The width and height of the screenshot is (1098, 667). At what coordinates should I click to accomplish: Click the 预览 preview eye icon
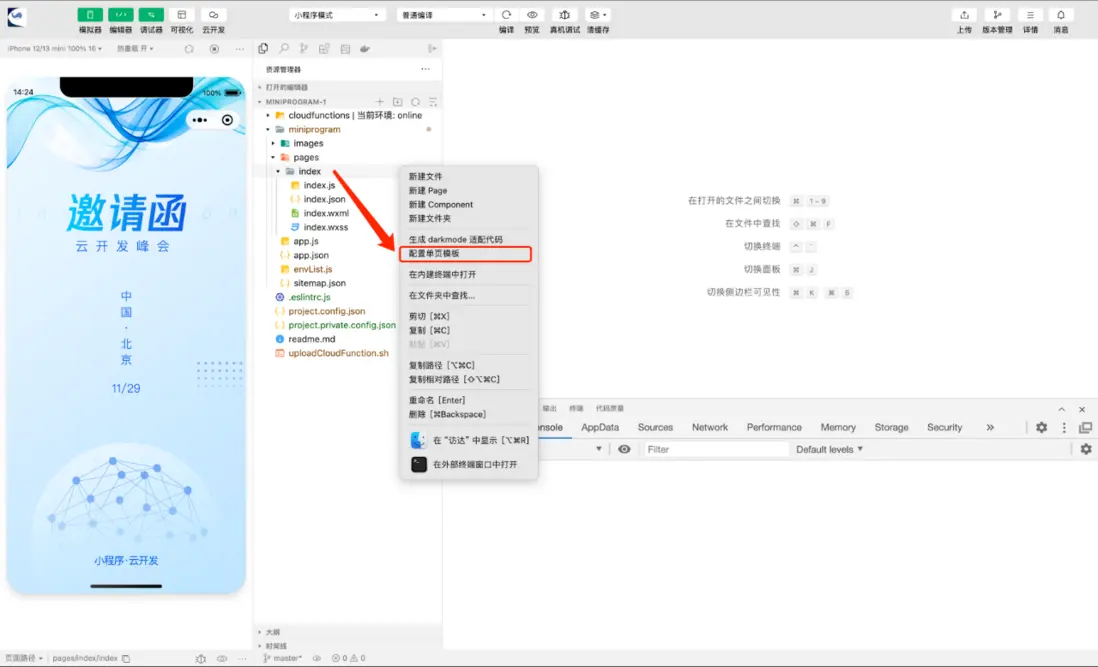click(532, 15)
